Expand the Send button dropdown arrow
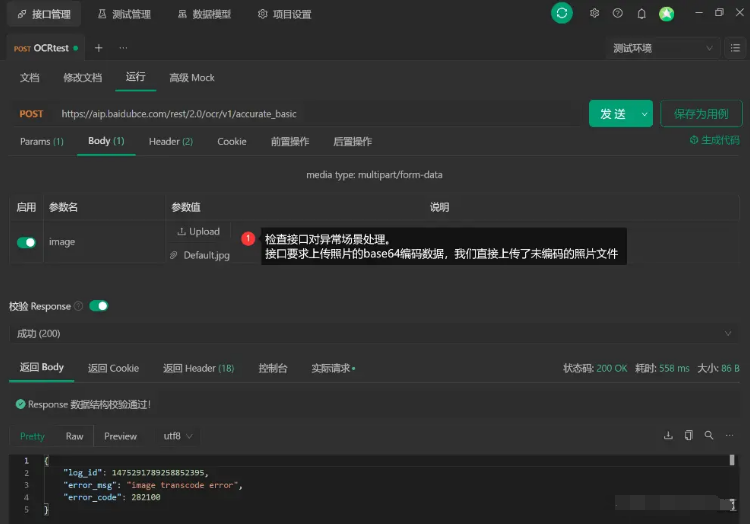Screen dimensions: 750x524 [644, 114]
